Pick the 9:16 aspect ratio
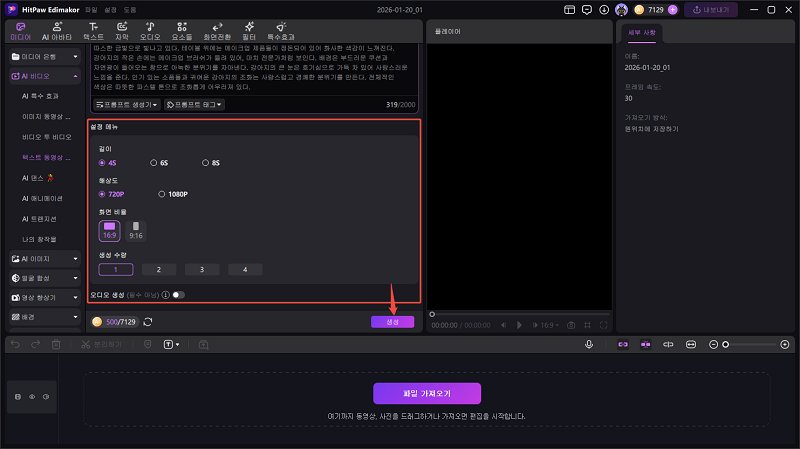Image resolution: width=800 pixels, height=449 pixels. [x=136, y=231]
